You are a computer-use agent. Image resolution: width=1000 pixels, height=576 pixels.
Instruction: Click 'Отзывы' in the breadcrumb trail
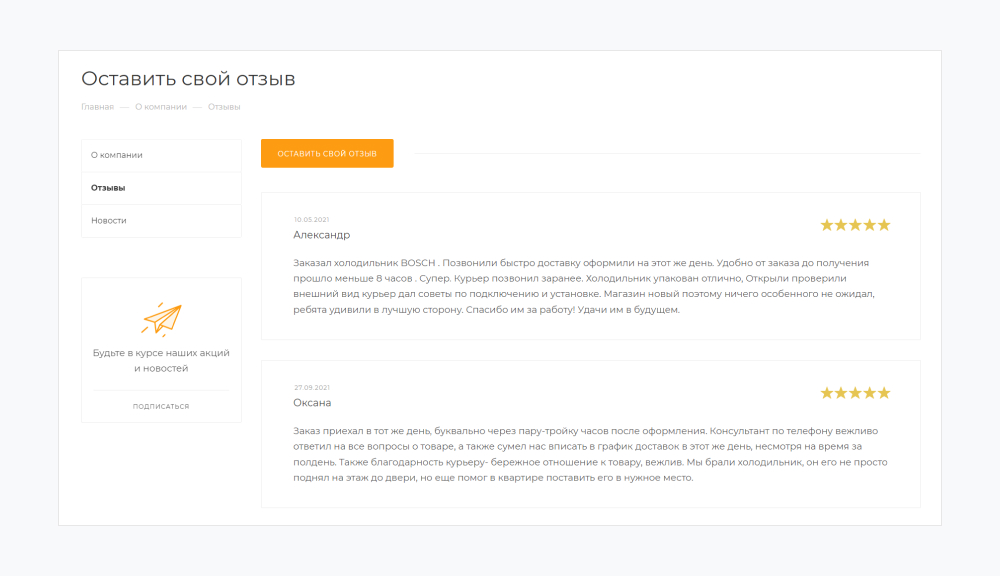tap(224, 107)
